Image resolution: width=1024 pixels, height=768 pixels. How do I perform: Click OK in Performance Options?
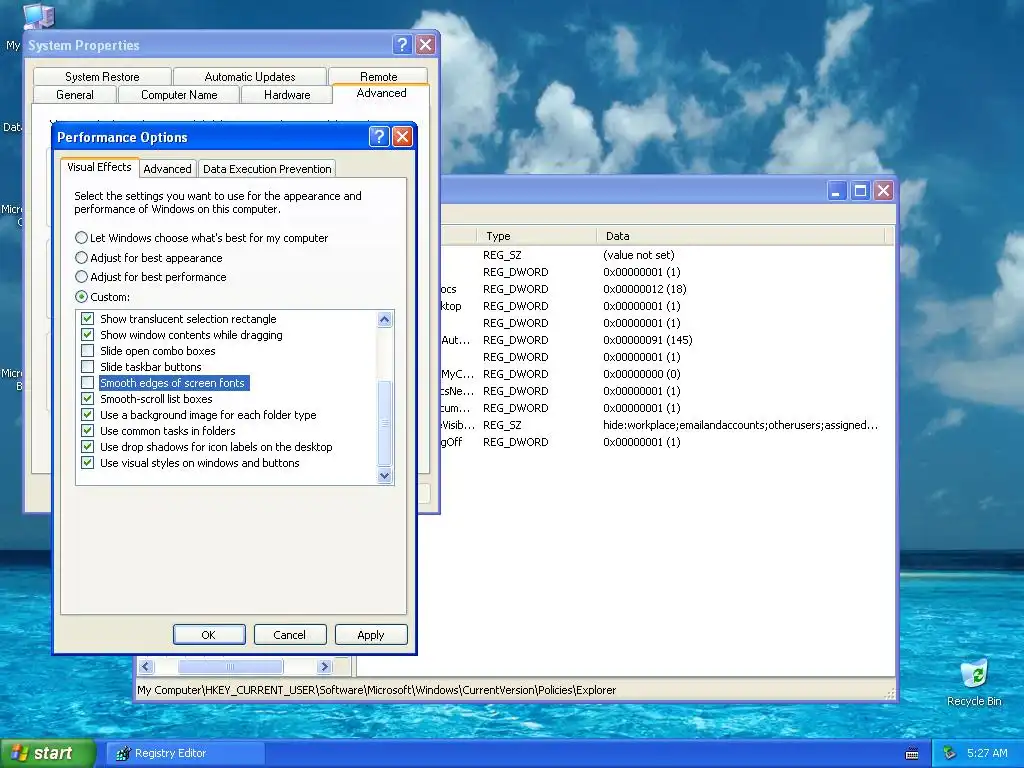point(209,635)
